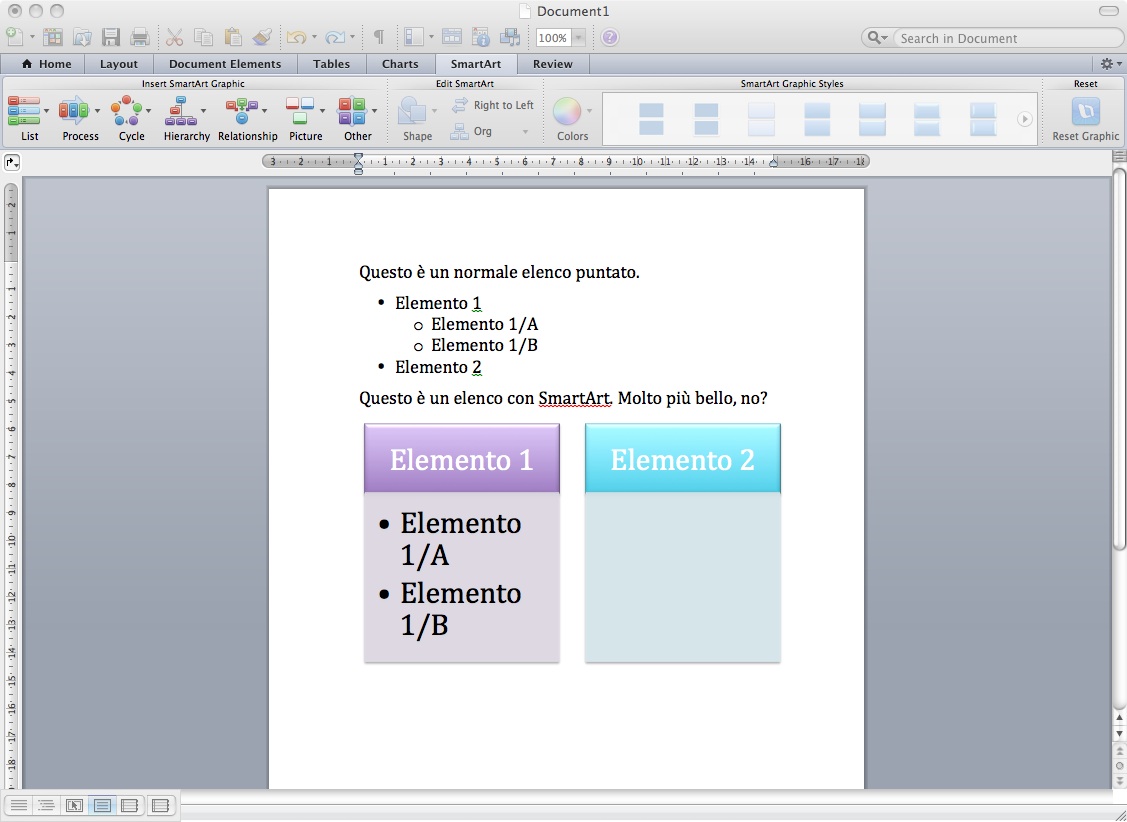Viewport: 1127px width, 822px height.
Task: Insert an Other SmartArt graphic
Action: click(x=357, y=119)
